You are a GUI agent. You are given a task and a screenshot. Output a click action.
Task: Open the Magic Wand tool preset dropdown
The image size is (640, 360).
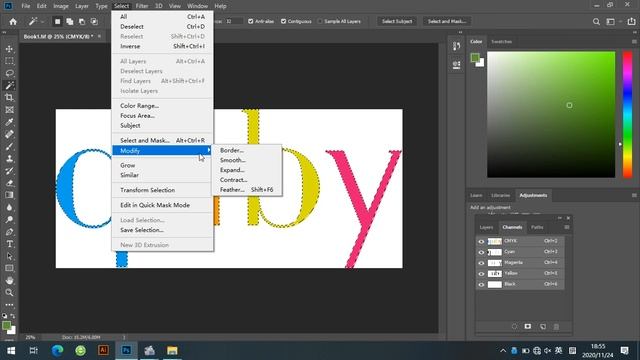[x=42, y=22]
